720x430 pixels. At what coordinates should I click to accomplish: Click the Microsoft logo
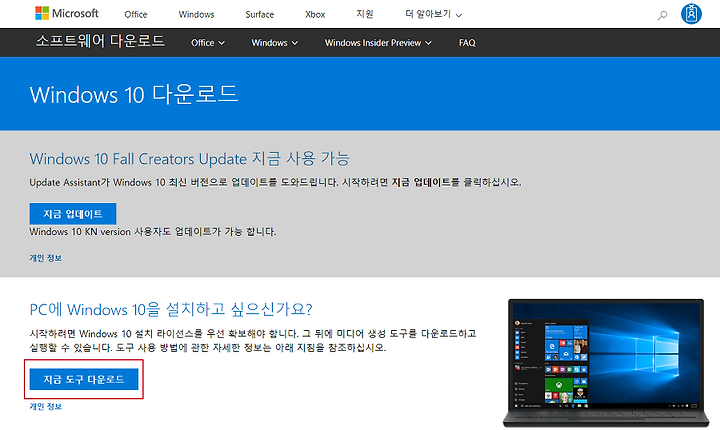[x=67, y=13]
